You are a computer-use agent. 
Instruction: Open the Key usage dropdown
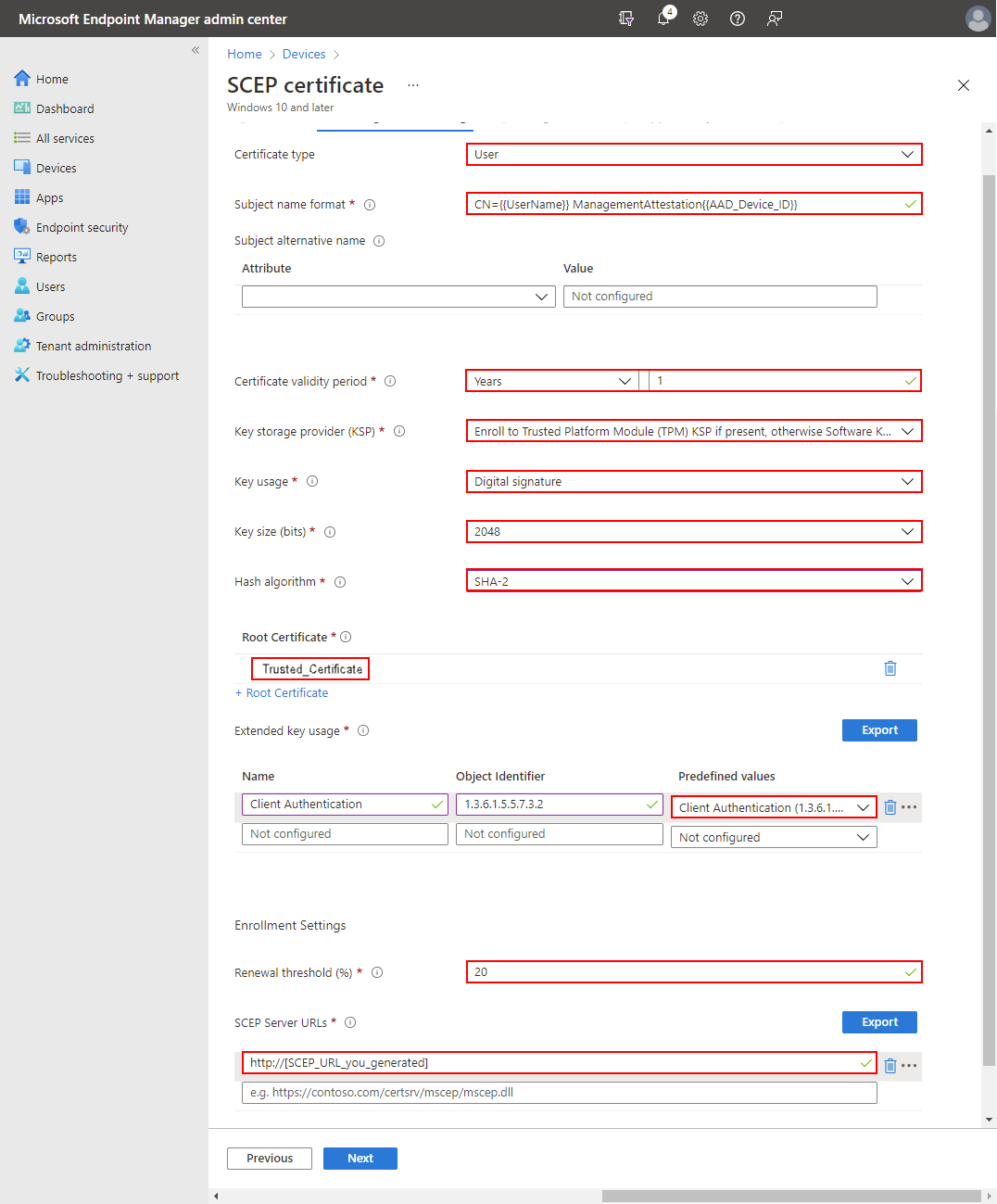(694, 482)
